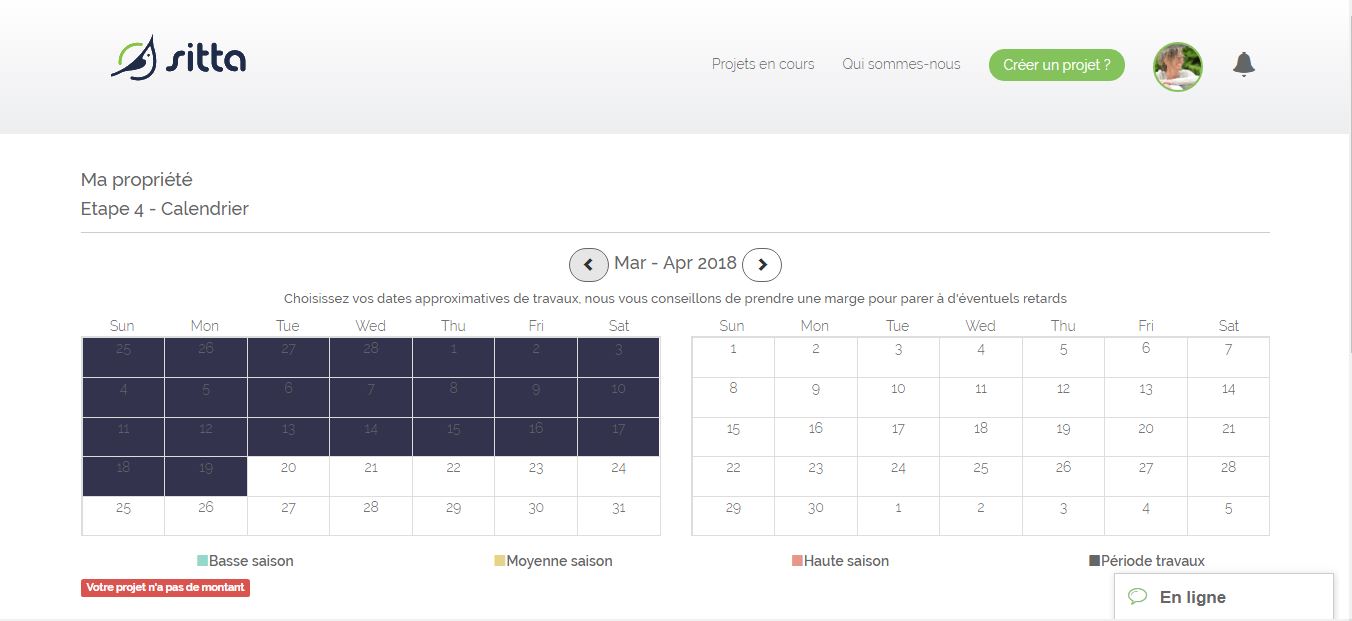Select April 7 in the right calendar

click(x=1229, y=357)
